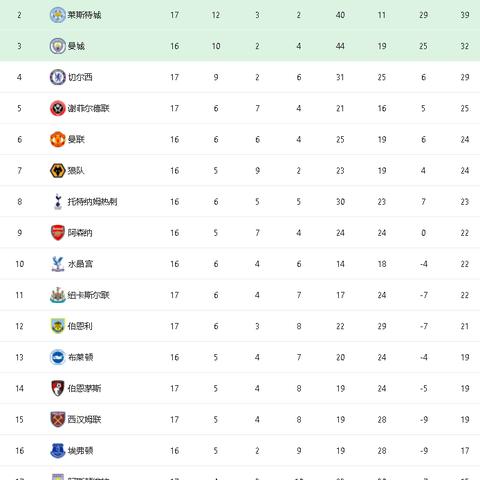Click the Everton club crest
Image resolution: width=480 pixels, height=480 pixels.
(57, 451)
